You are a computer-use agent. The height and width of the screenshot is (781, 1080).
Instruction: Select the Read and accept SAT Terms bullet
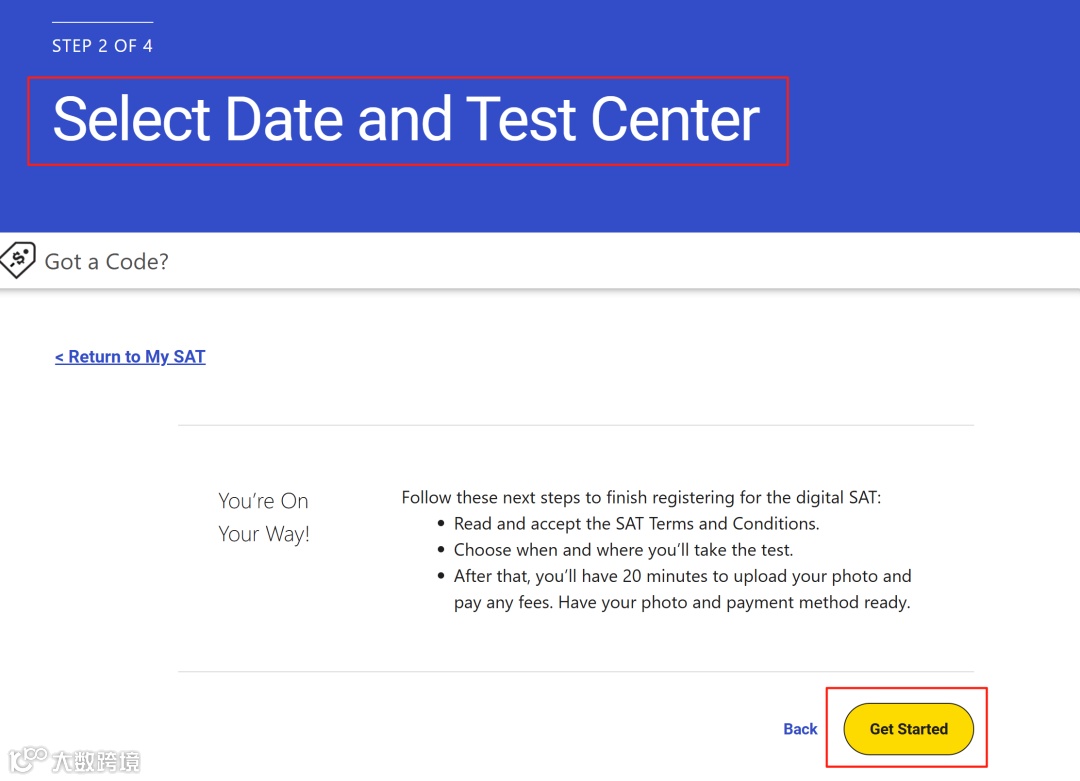point(636,523)
